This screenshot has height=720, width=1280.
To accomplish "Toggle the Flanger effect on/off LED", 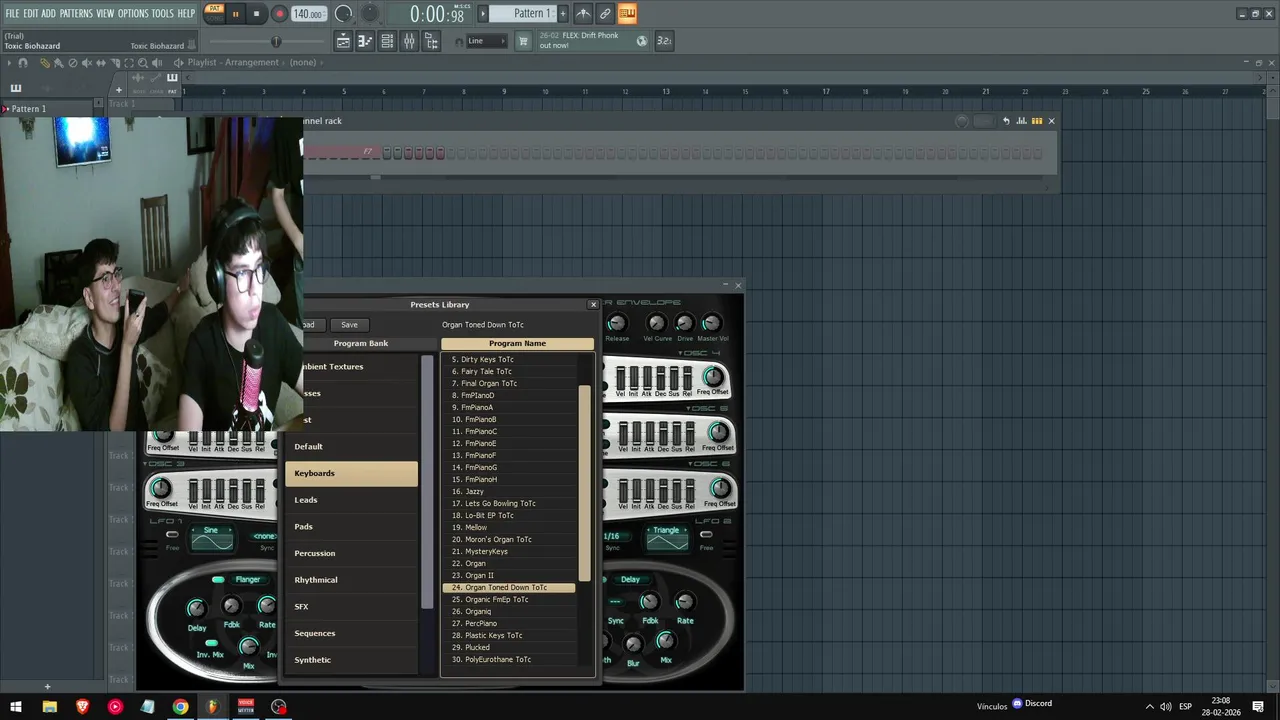I will pyautogui.click(x=218, y=580).
